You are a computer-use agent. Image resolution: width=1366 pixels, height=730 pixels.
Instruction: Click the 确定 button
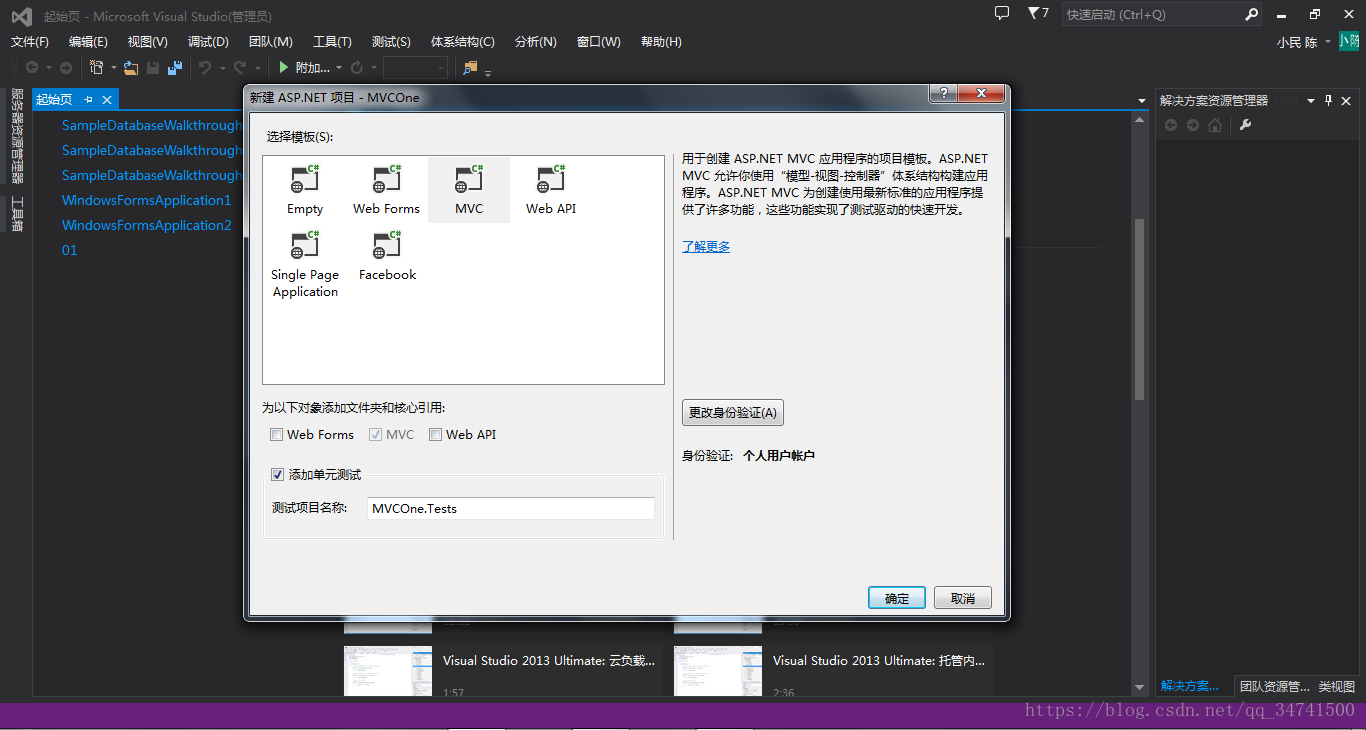pyautogui.click(x=897, y=598)
